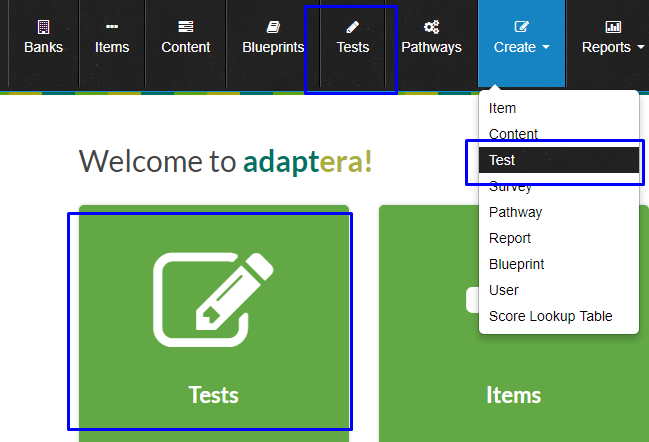Select Blueprint in the Create menu

pos(559,264)
